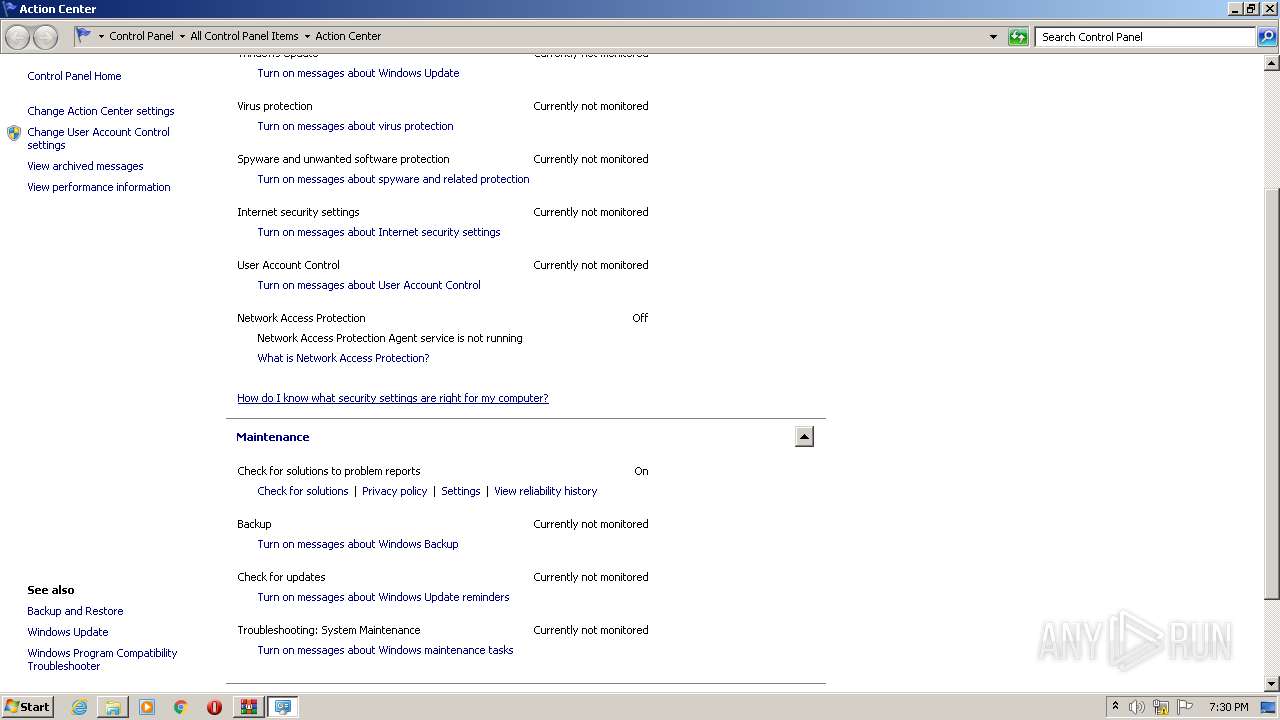Screen dimensions: 1280x720
Task: Collapse the Maintenance section
Action: (804, 437)
